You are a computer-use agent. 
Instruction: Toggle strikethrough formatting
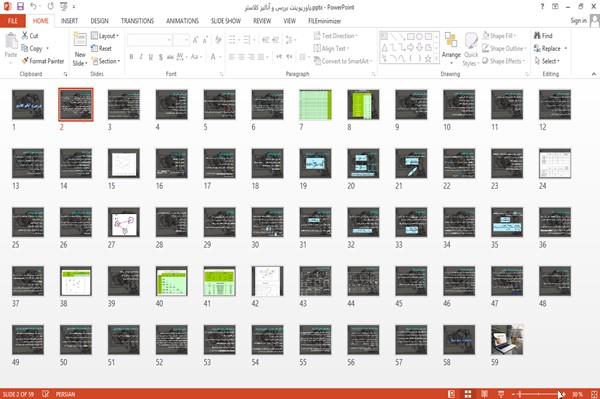(170, 57)
